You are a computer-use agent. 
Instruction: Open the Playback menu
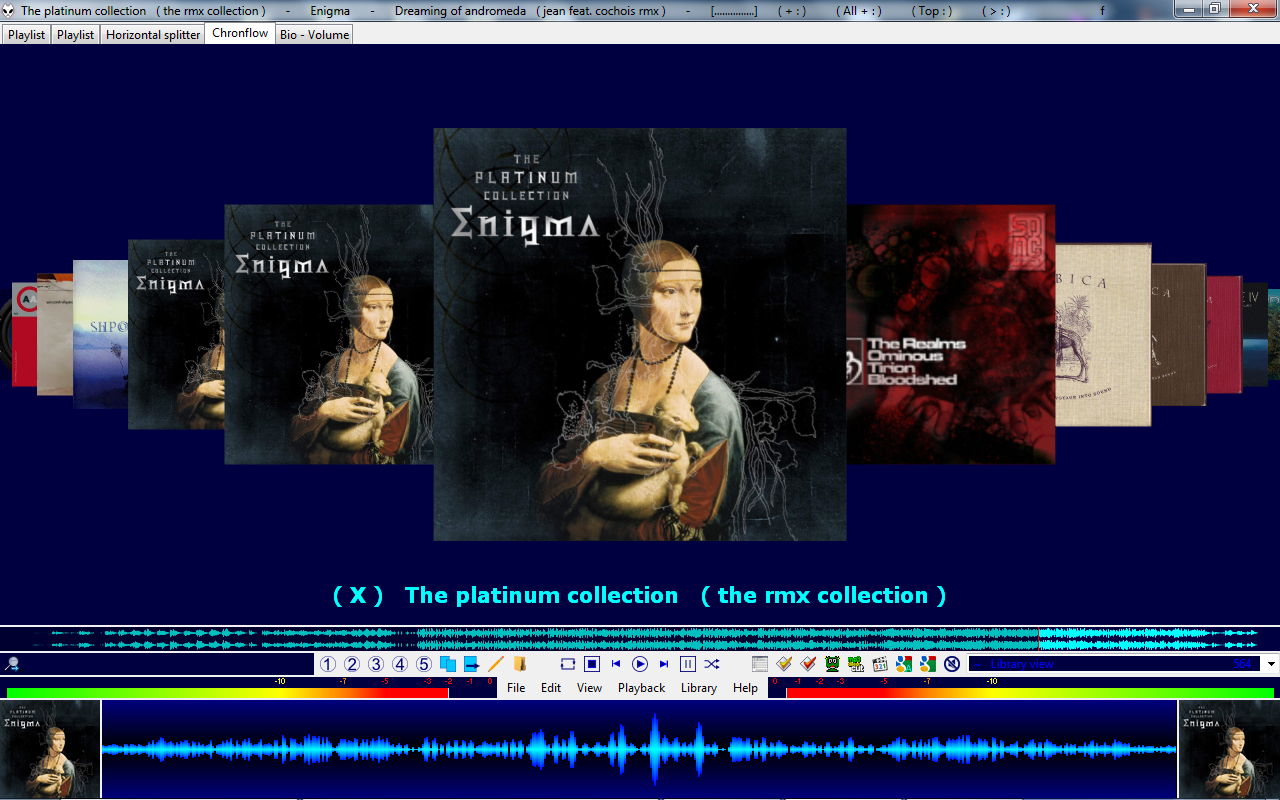click(641, 688)
